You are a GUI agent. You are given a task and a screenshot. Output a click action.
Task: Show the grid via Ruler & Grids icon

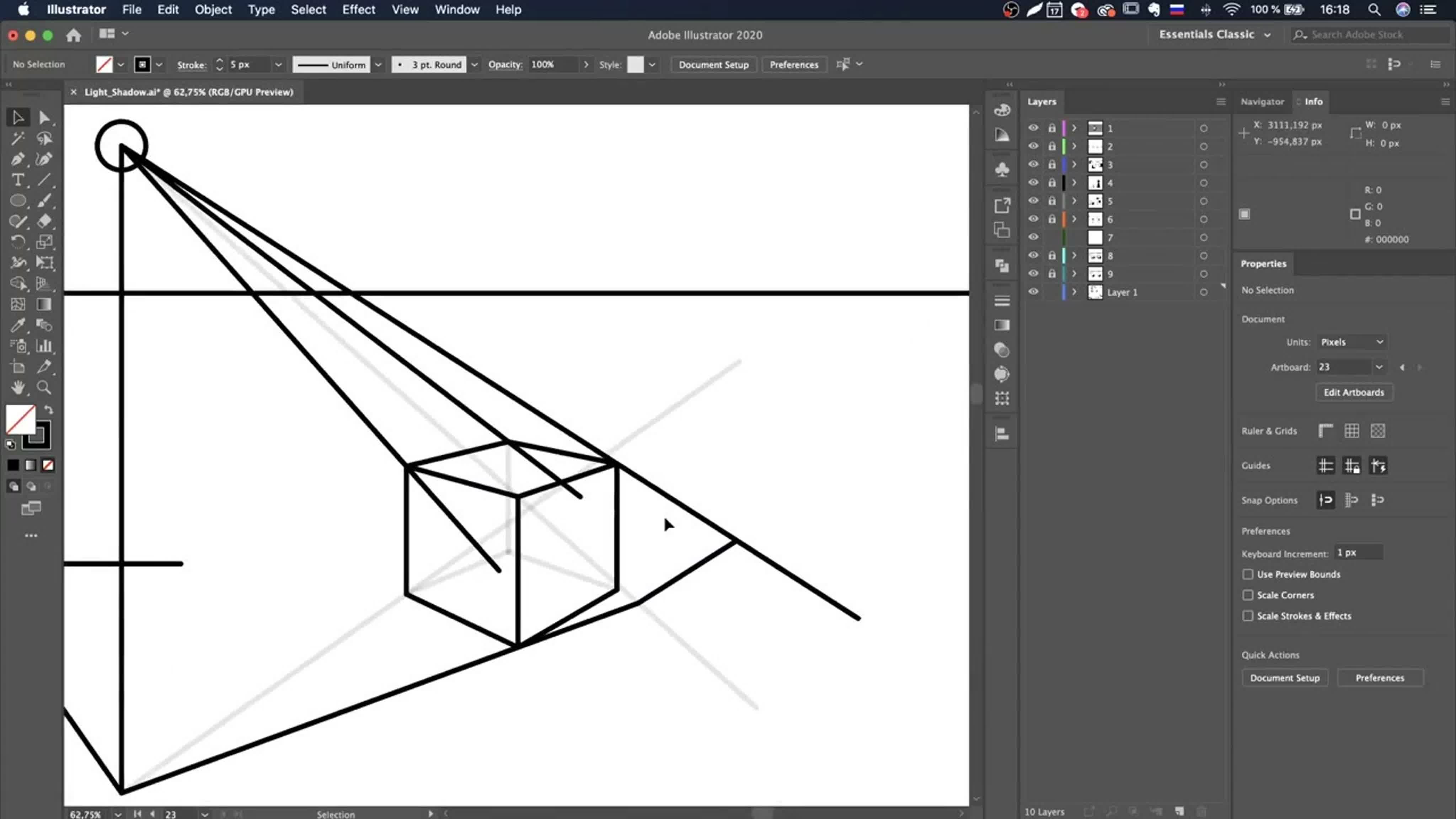(1351, 431)
